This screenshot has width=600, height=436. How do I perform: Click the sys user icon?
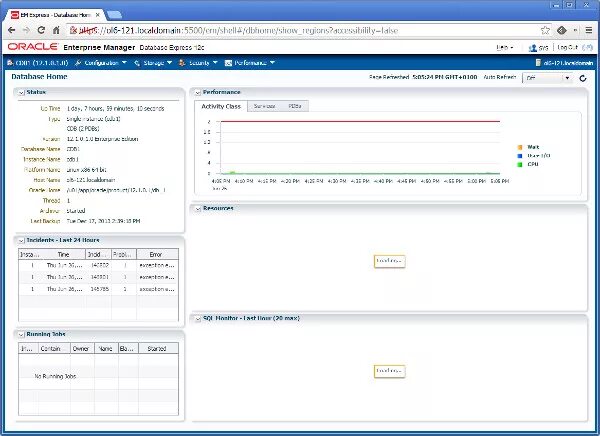coord(532,48)
